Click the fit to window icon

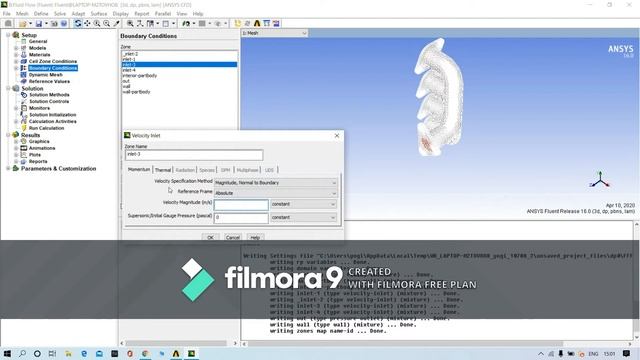point(130,24)
